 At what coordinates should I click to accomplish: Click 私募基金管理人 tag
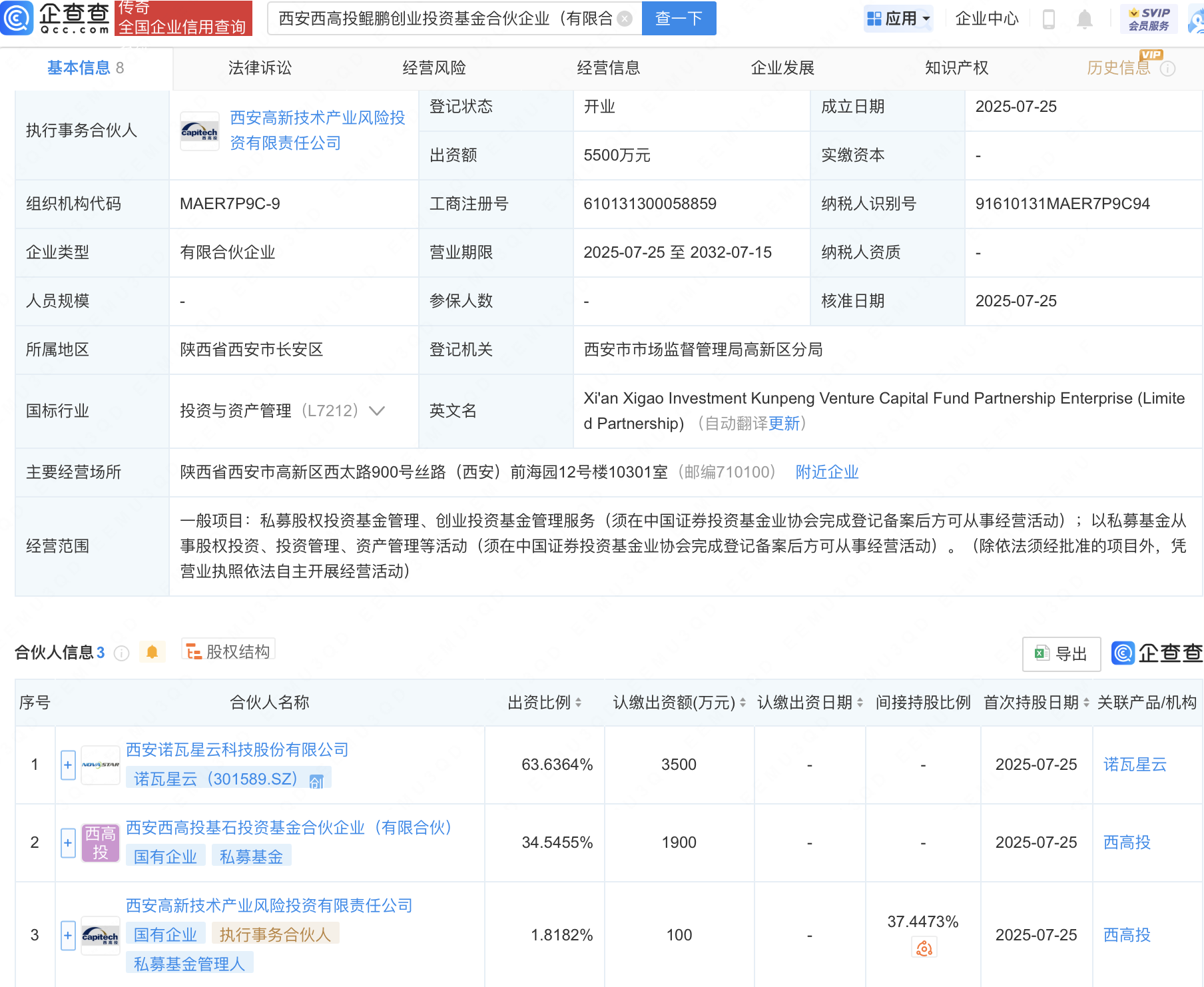click(190, 964)
